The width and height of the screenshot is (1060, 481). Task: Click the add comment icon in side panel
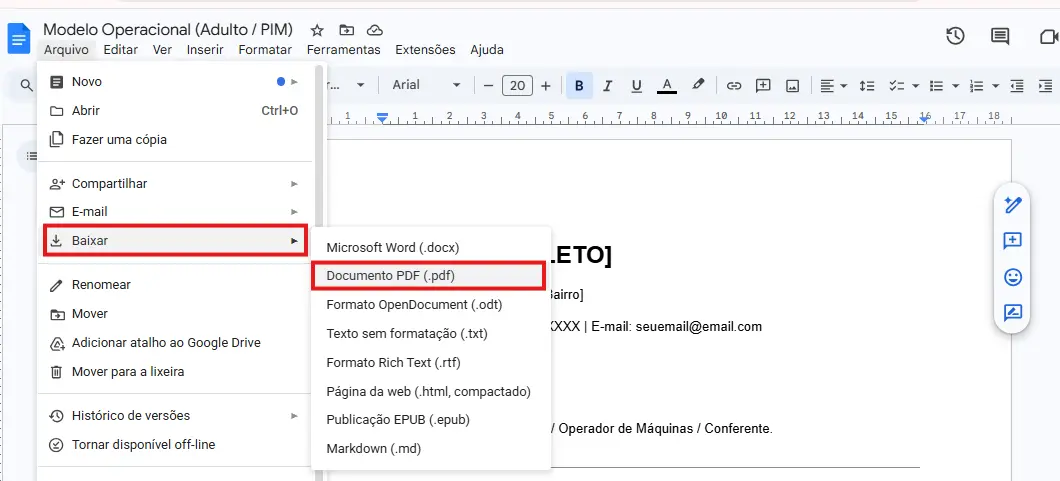[x=1013, y=241]
